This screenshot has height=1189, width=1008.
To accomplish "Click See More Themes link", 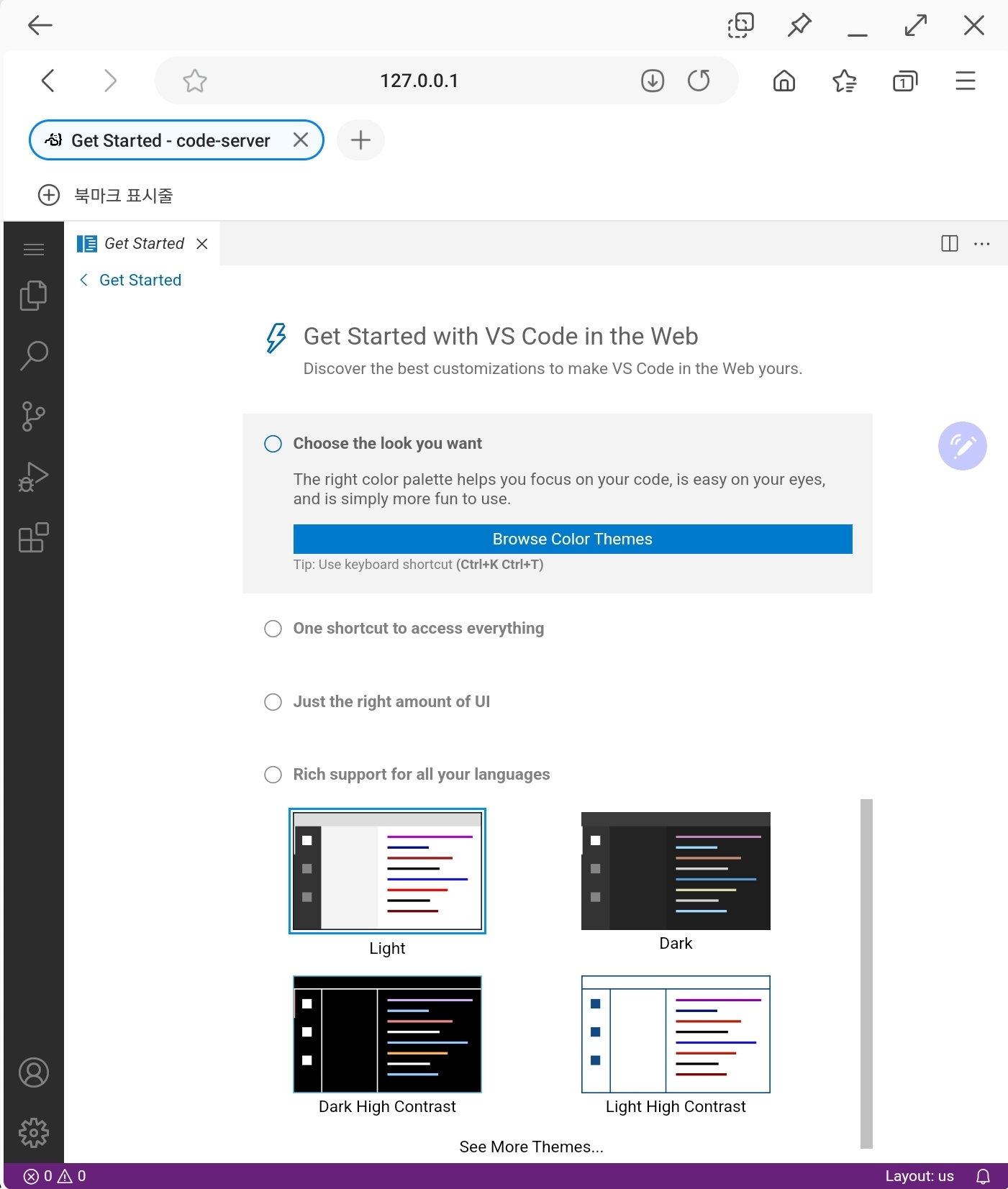I will (531, 1147).
